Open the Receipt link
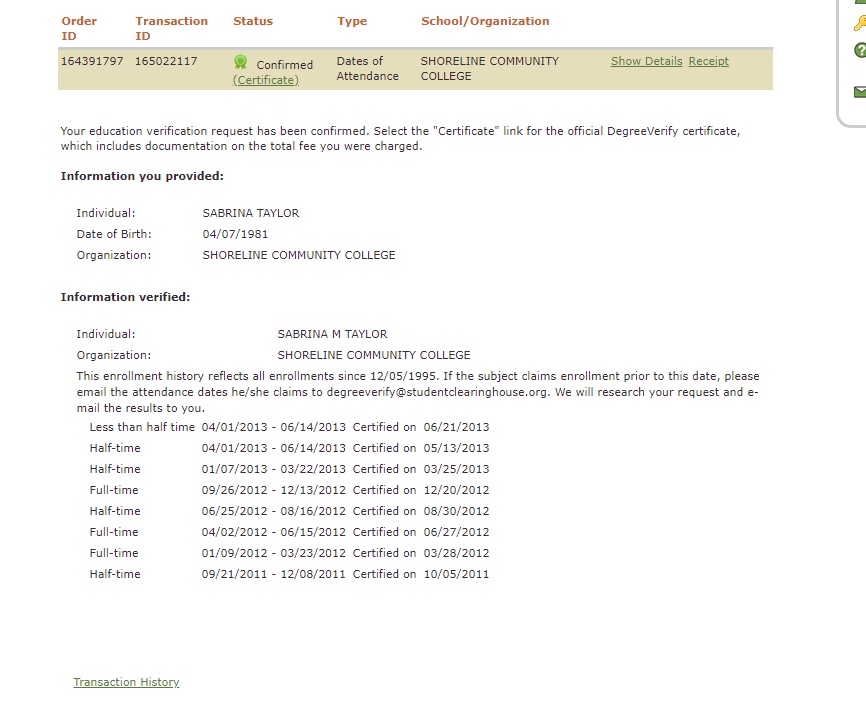 (708, 61)
